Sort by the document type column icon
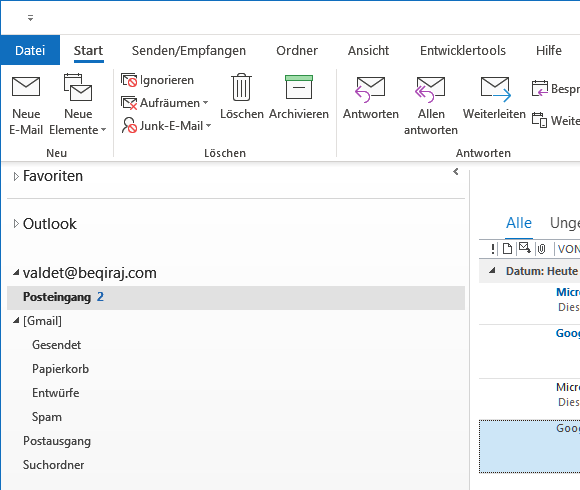This screenshot has height=490, width=580. point(508,249)
